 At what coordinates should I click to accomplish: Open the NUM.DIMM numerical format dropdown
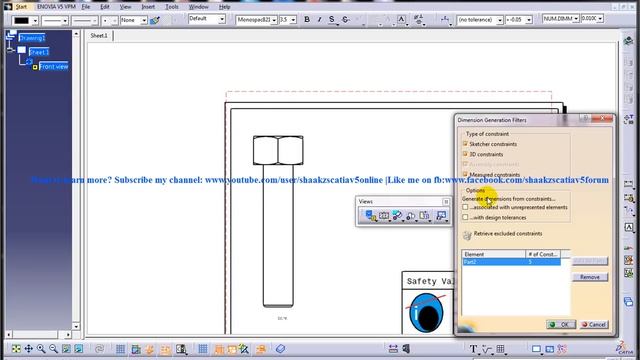tap(576, 19)
